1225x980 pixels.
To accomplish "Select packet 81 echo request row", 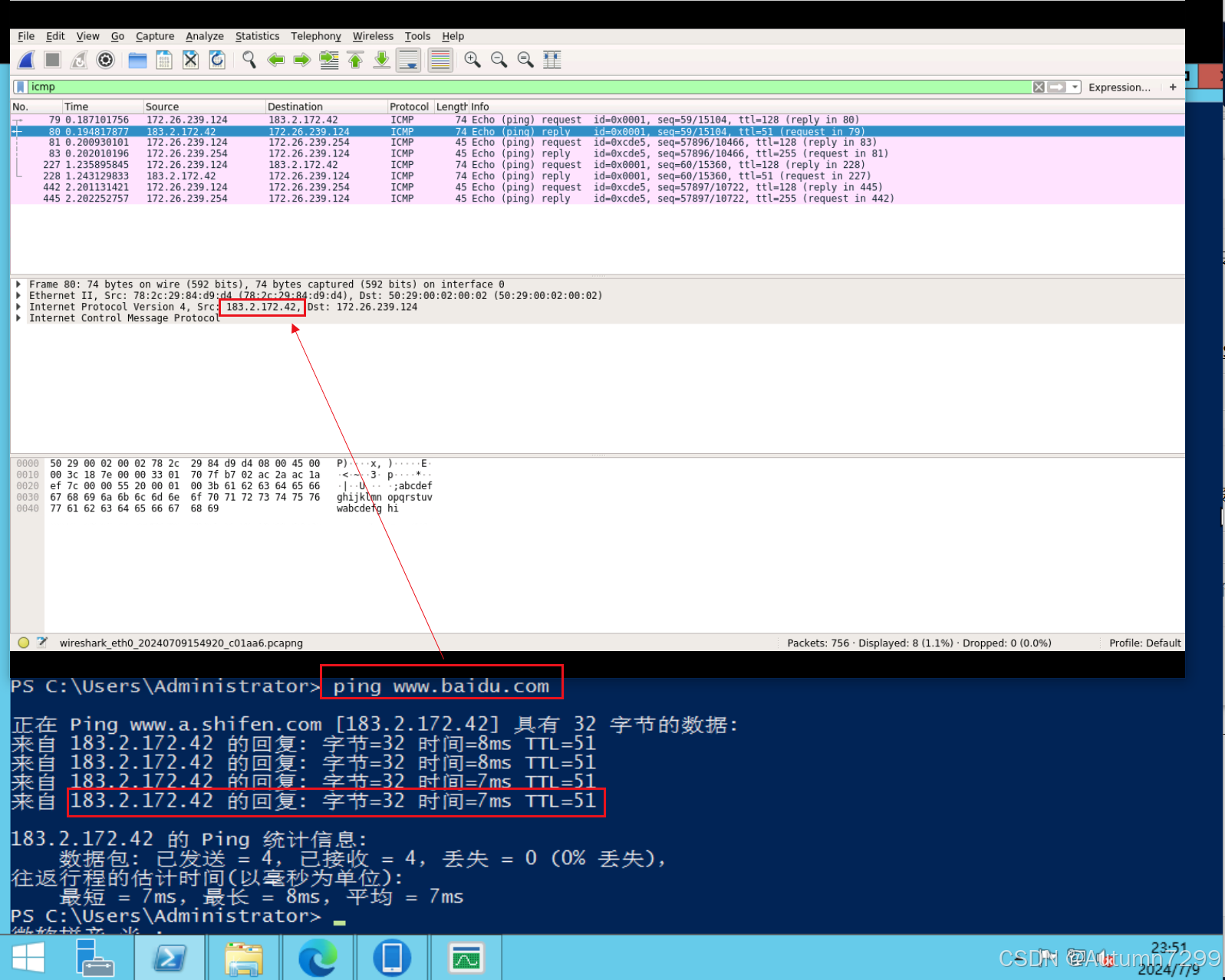I will tap(598, 143).
